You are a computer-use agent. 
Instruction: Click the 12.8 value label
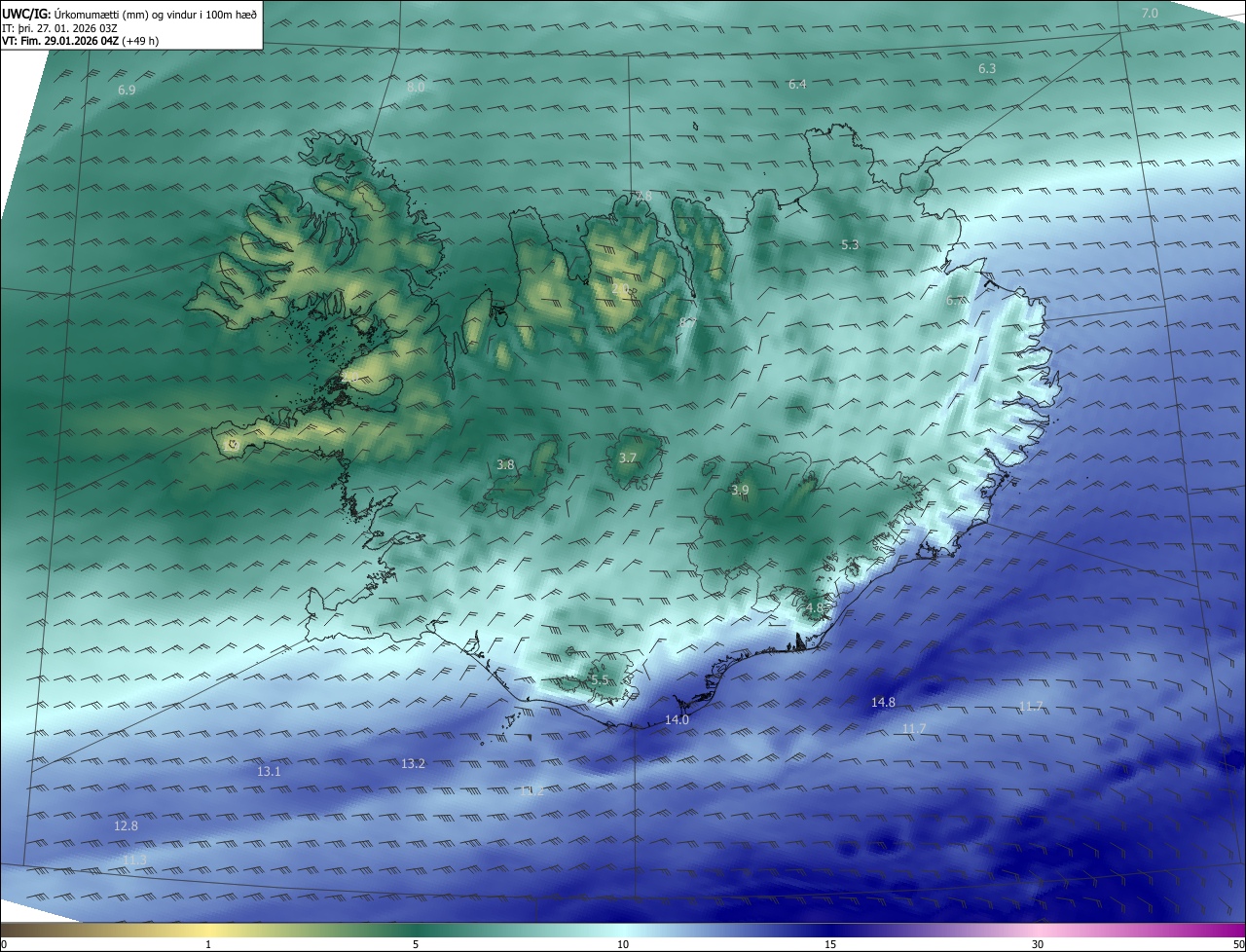tap(126, 825)
